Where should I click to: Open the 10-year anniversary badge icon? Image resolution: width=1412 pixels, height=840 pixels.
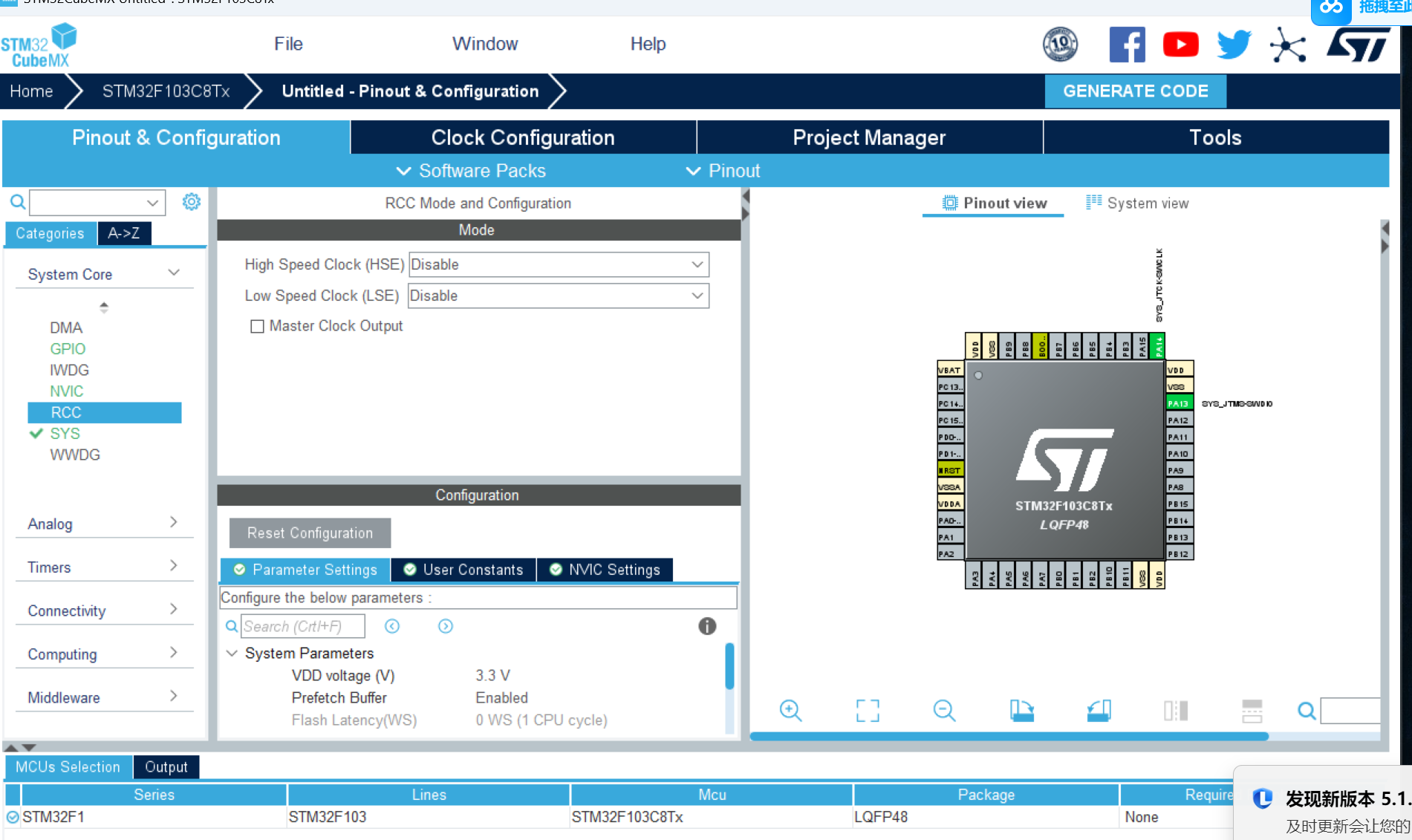coord(1060,45)
